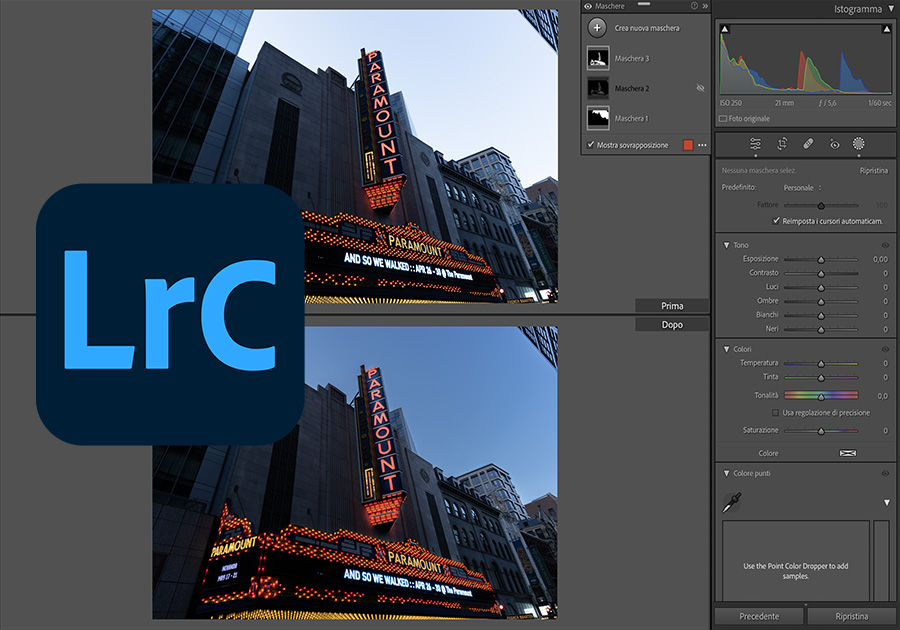Uncheck Mostra sovrapposizione checkbox
Viewport: 900px width, 630px height.
pyautogui.click(x=590, y=145)
